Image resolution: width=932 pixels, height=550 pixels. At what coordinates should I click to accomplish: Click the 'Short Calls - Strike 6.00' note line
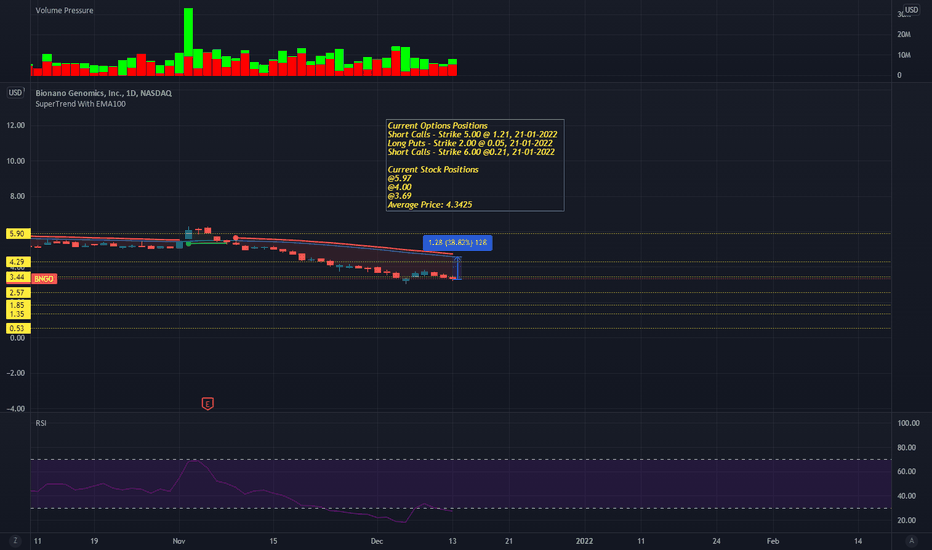coord(471,152)
